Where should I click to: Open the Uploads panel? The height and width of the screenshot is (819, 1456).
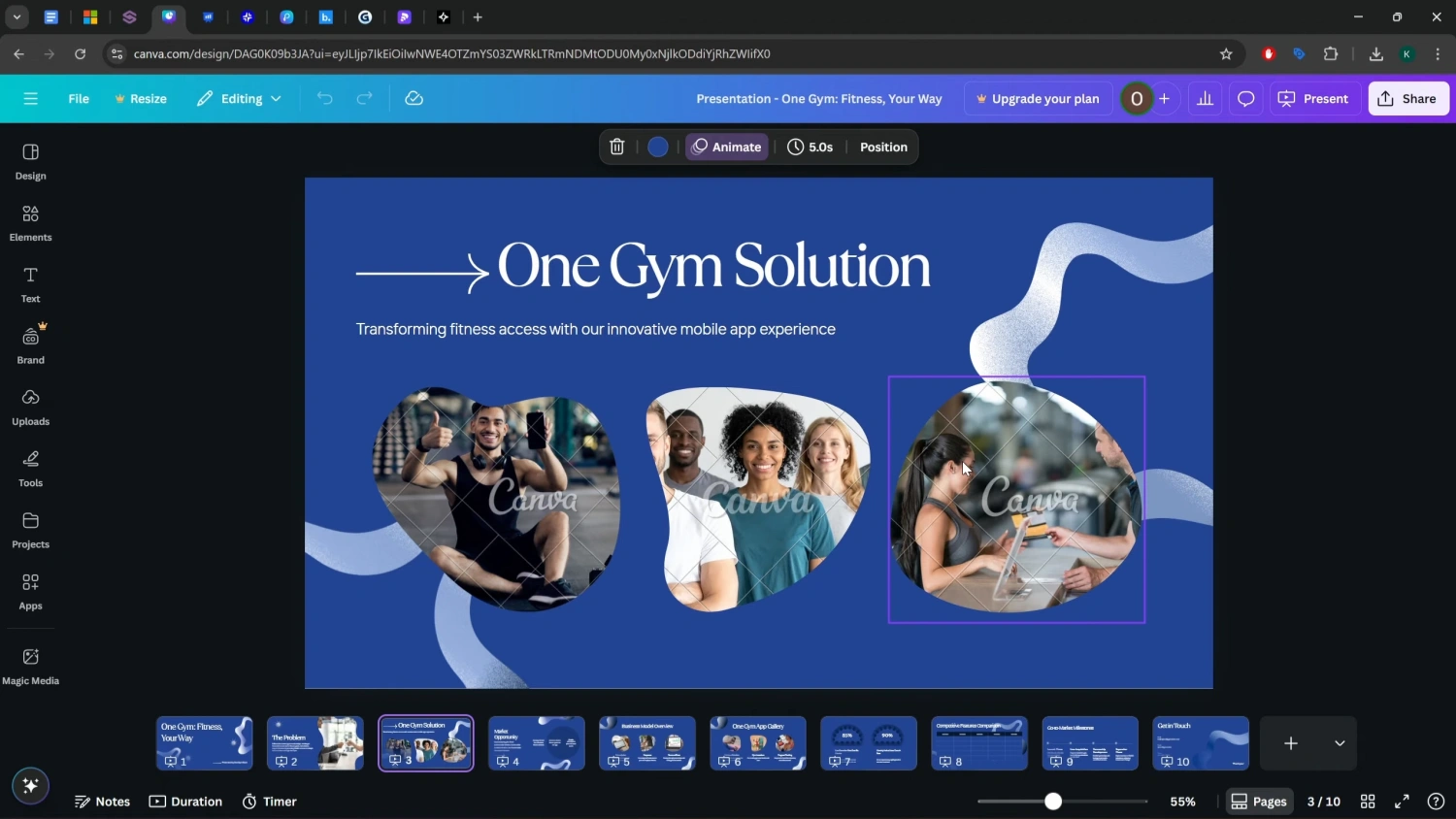[30, 408]
